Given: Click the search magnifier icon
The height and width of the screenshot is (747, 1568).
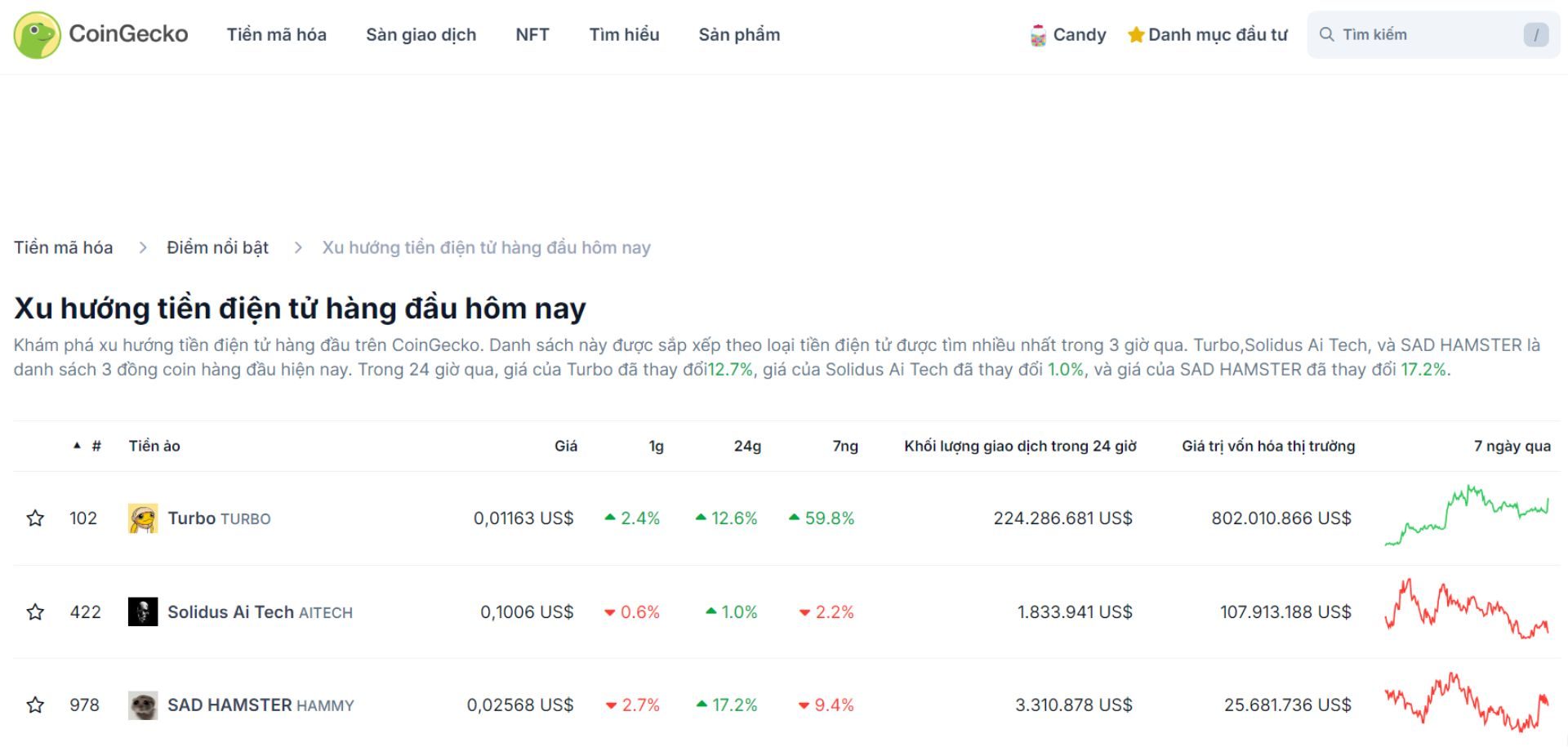Looking at the screenshot, I should [x=1327, y=34].
